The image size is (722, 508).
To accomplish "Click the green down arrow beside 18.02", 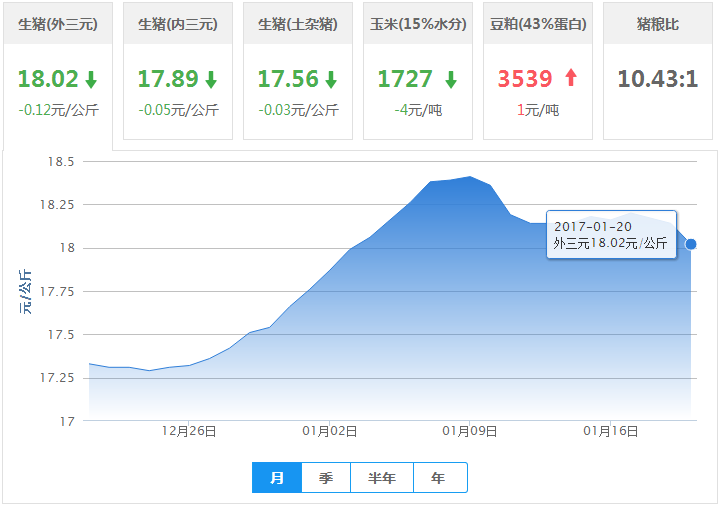I will pos(91,80).
